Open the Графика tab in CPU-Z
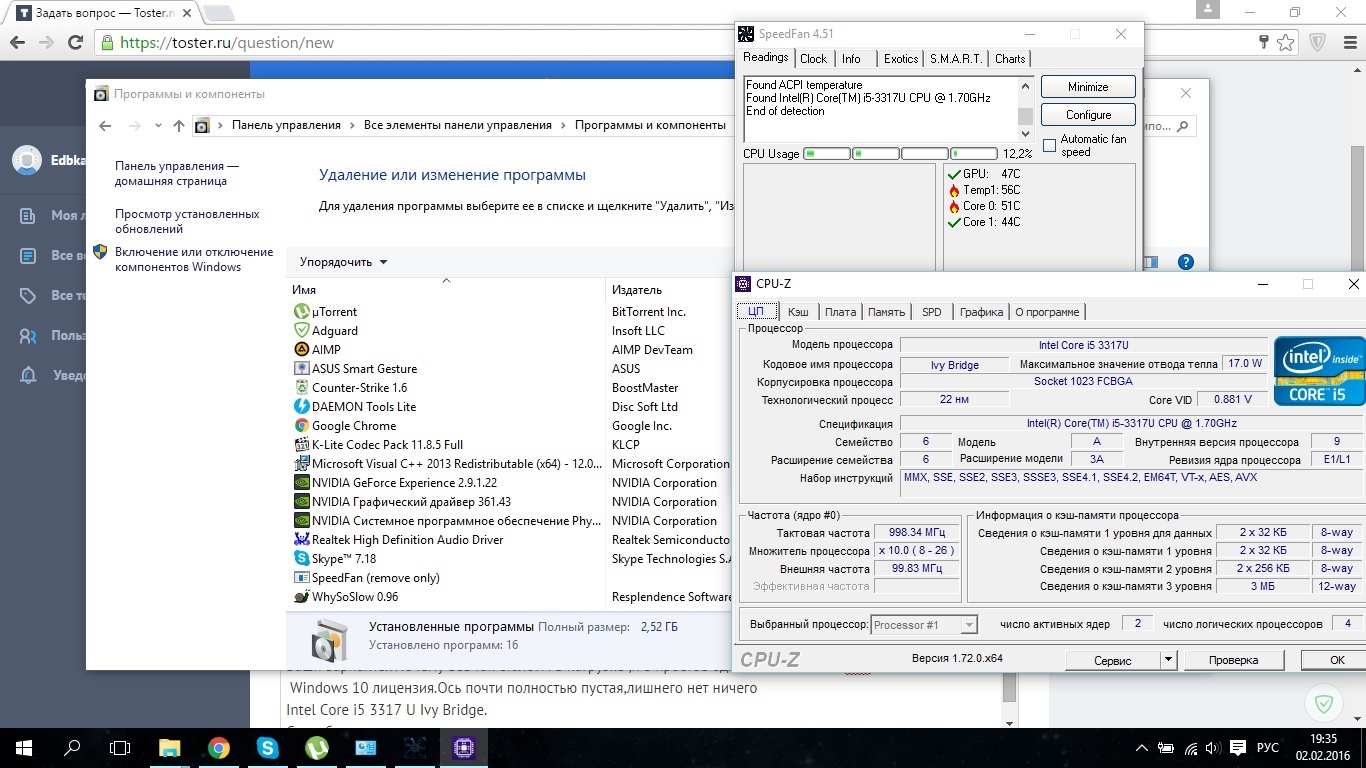Image resolution: width=1366 pixels, height=768 pixels. [x=981, y=312]
